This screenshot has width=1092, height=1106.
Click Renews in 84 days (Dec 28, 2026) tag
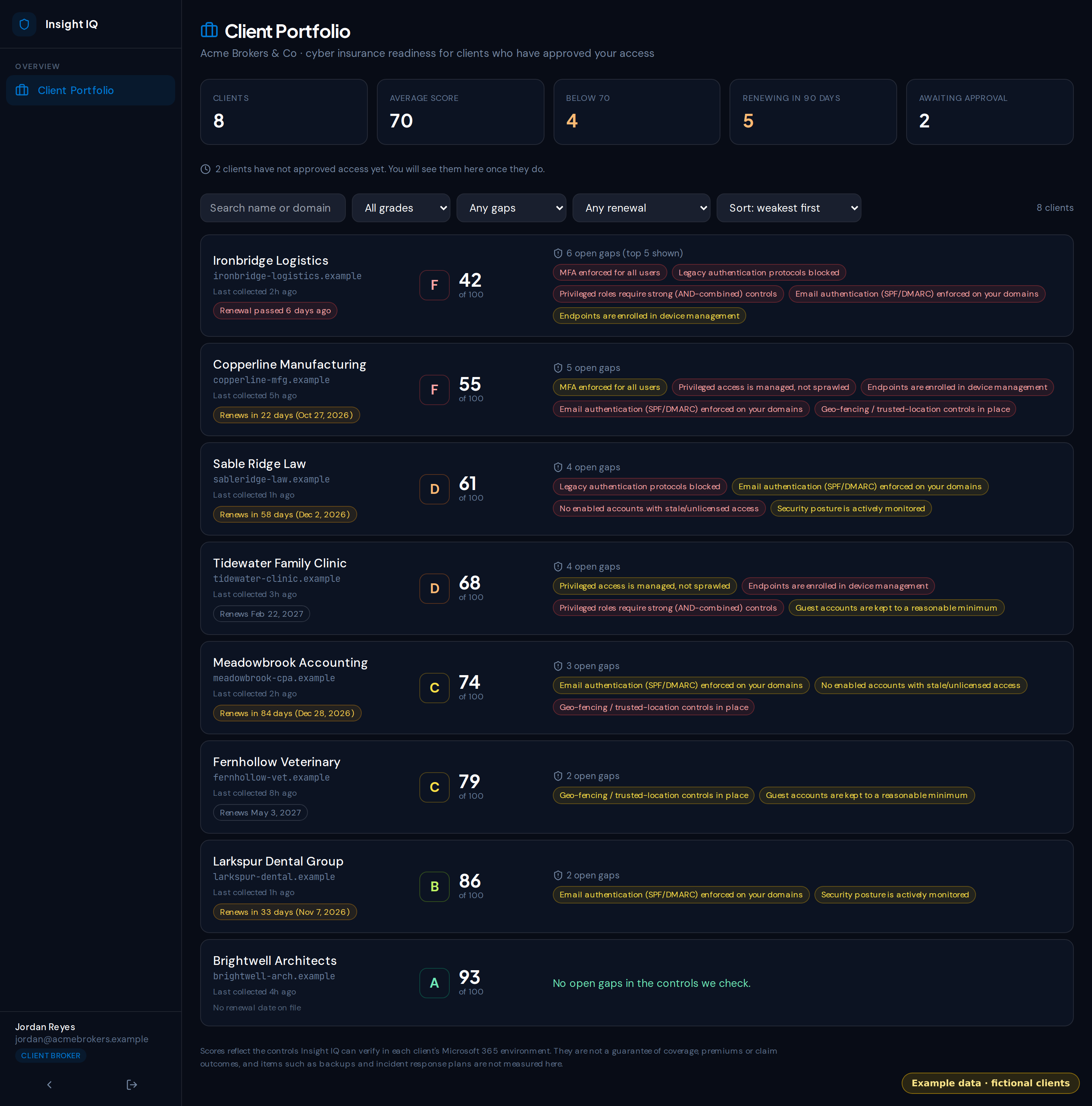(287, 713)
